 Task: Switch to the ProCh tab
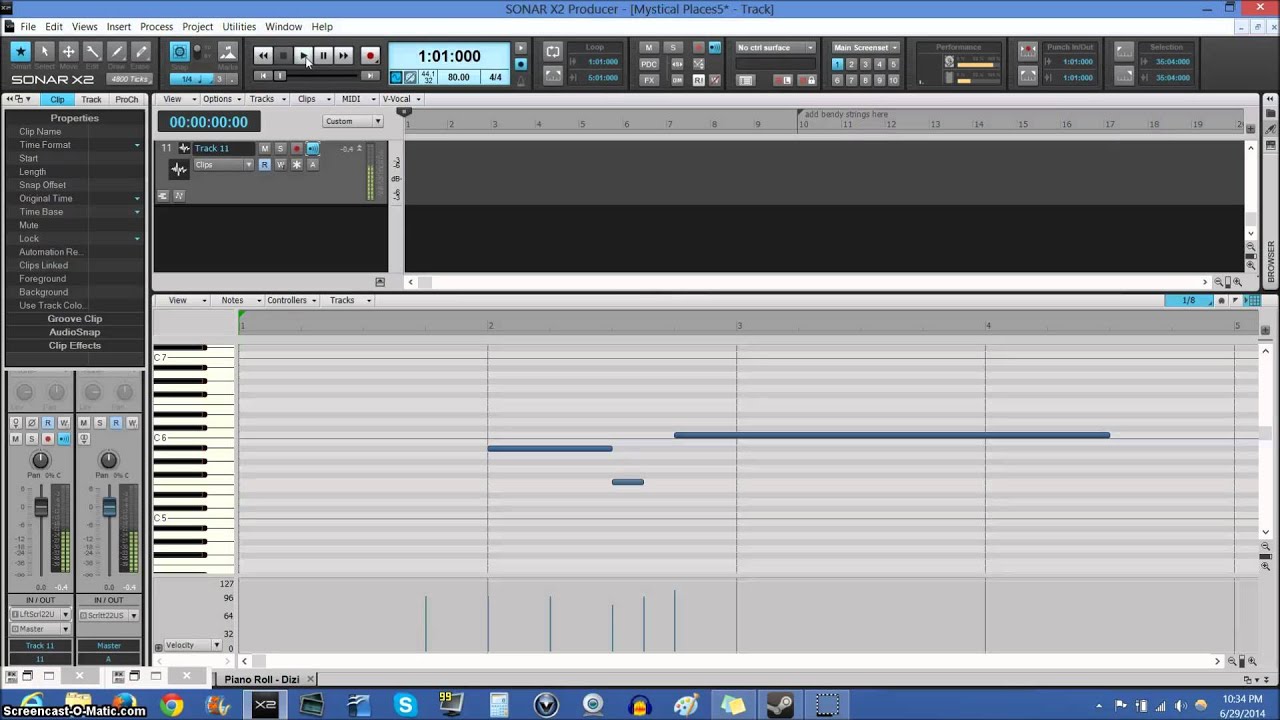126,99
